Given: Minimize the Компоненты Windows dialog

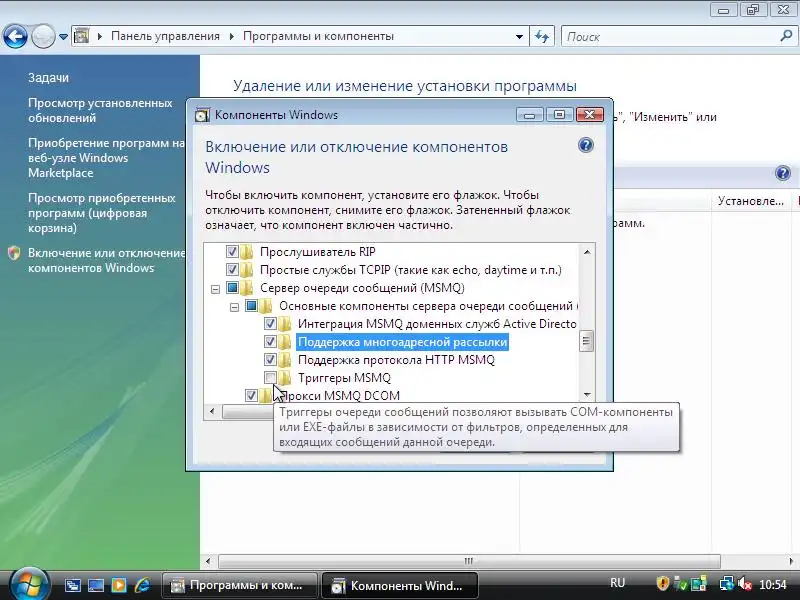Looking at the screenshot, I should click(x=529, y=115).
